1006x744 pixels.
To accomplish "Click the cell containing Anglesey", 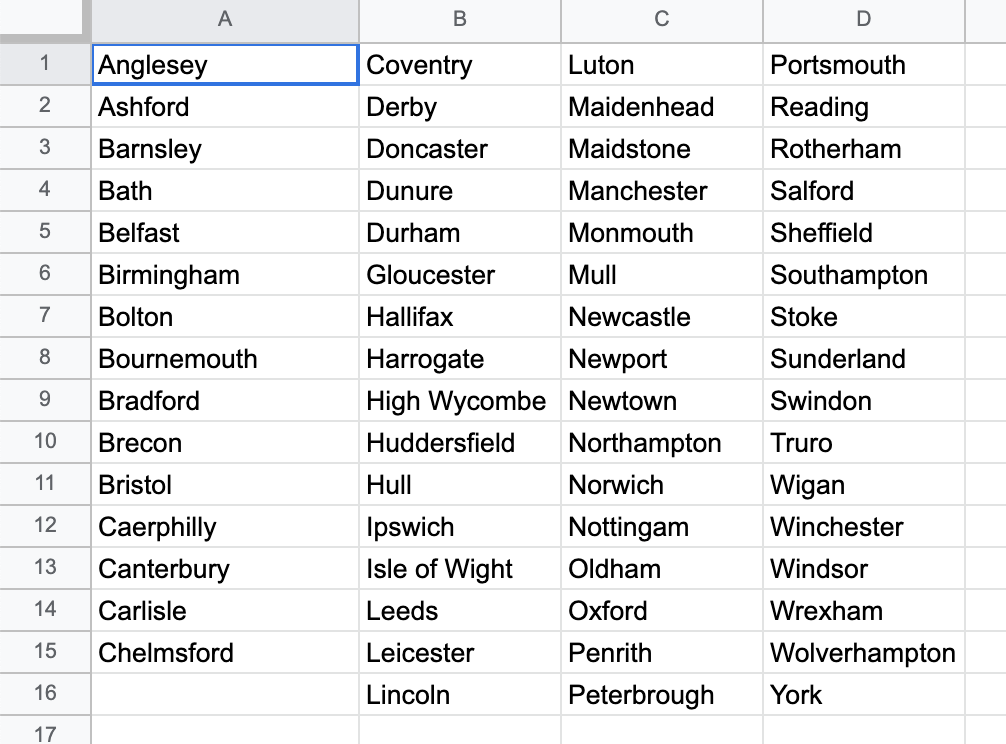I will pyautogui.click(x=225, y=64).
